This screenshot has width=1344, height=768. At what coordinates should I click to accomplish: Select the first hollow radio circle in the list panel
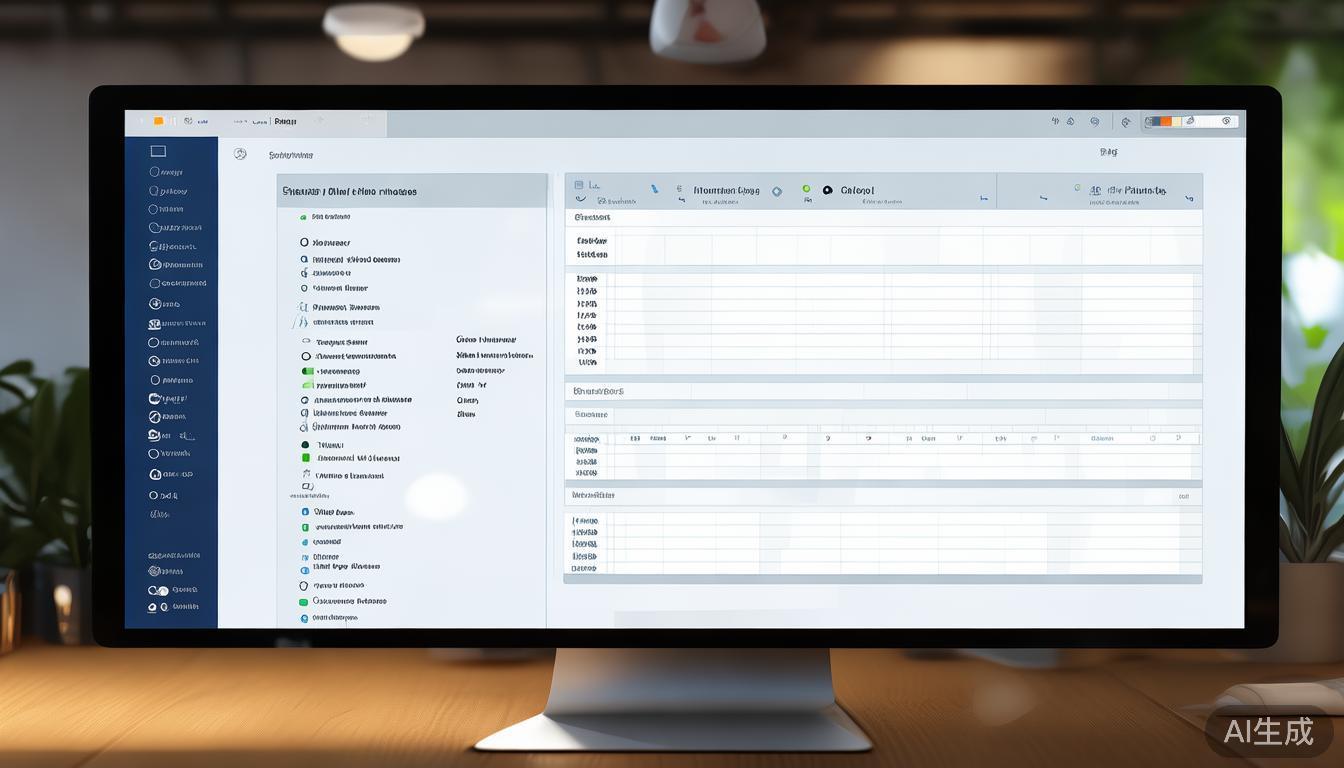point(304,242)
